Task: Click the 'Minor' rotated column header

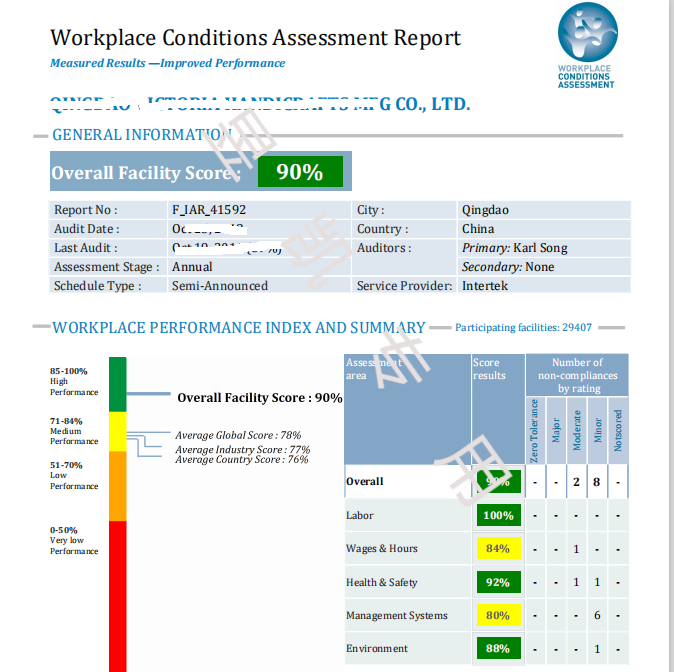Action: coord(597,430)
